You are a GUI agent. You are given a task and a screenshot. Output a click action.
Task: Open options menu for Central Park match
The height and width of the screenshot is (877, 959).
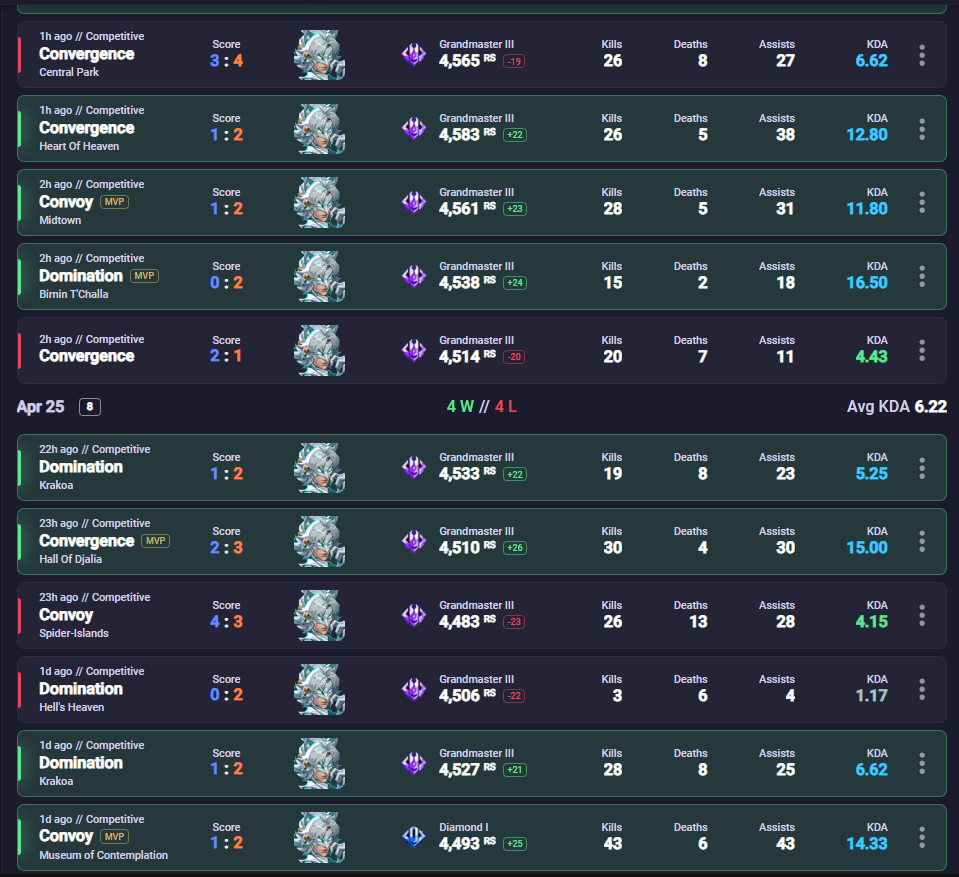[x=922, y=56]
